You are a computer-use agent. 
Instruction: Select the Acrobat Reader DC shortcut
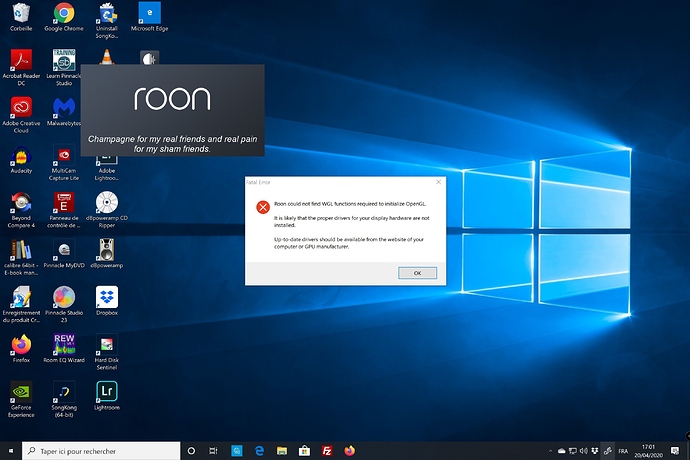click(21, 67)
